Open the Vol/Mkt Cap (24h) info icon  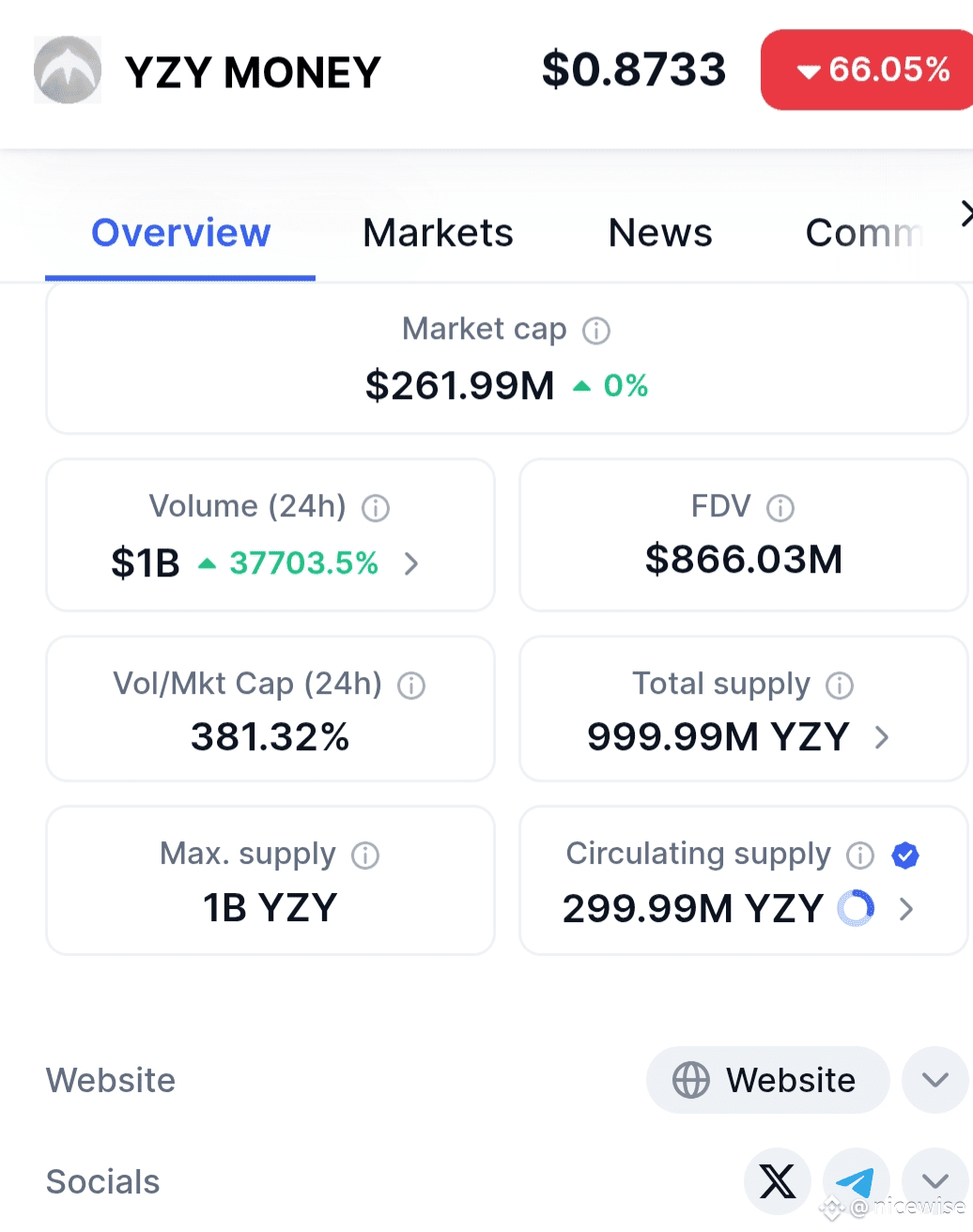(x=411, y=685)
